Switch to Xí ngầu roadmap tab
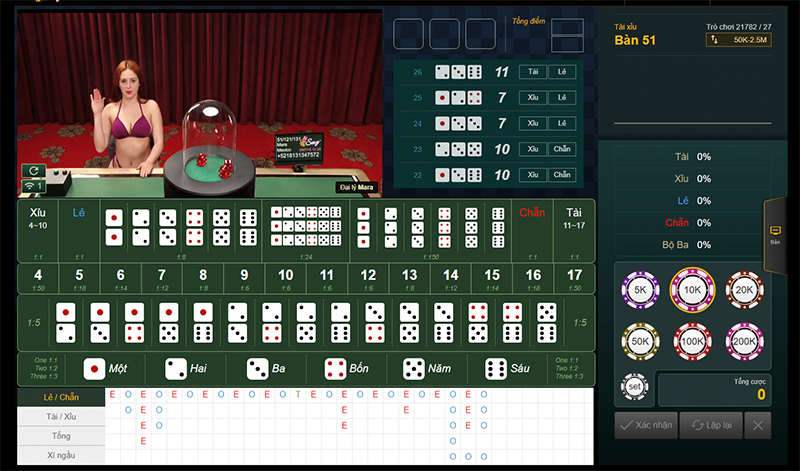The image size is (800, 471). click(x=61, y=455)
